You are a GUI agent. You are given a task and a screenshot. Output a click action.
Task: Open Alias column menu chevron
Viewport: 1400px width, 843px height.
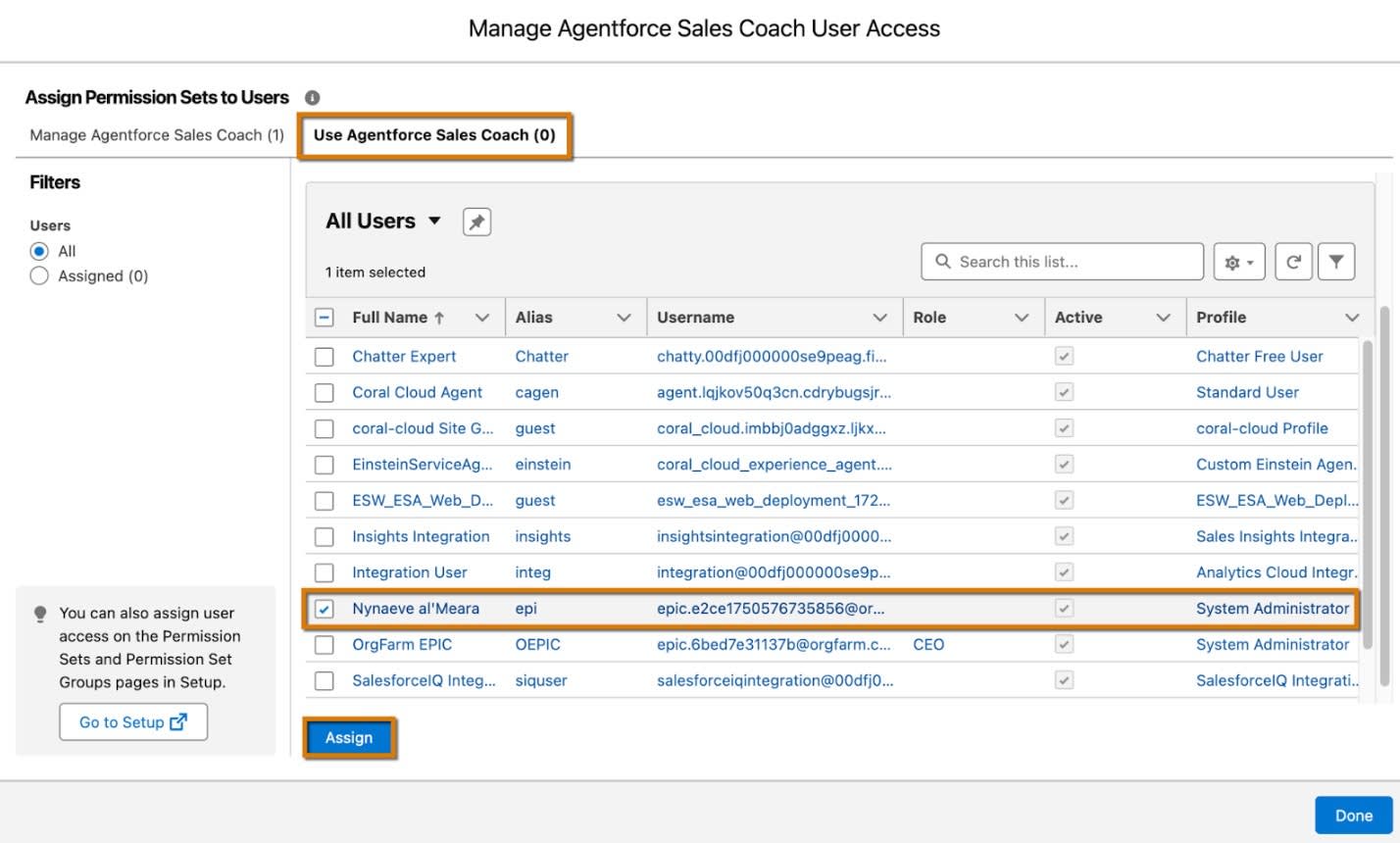624,318
